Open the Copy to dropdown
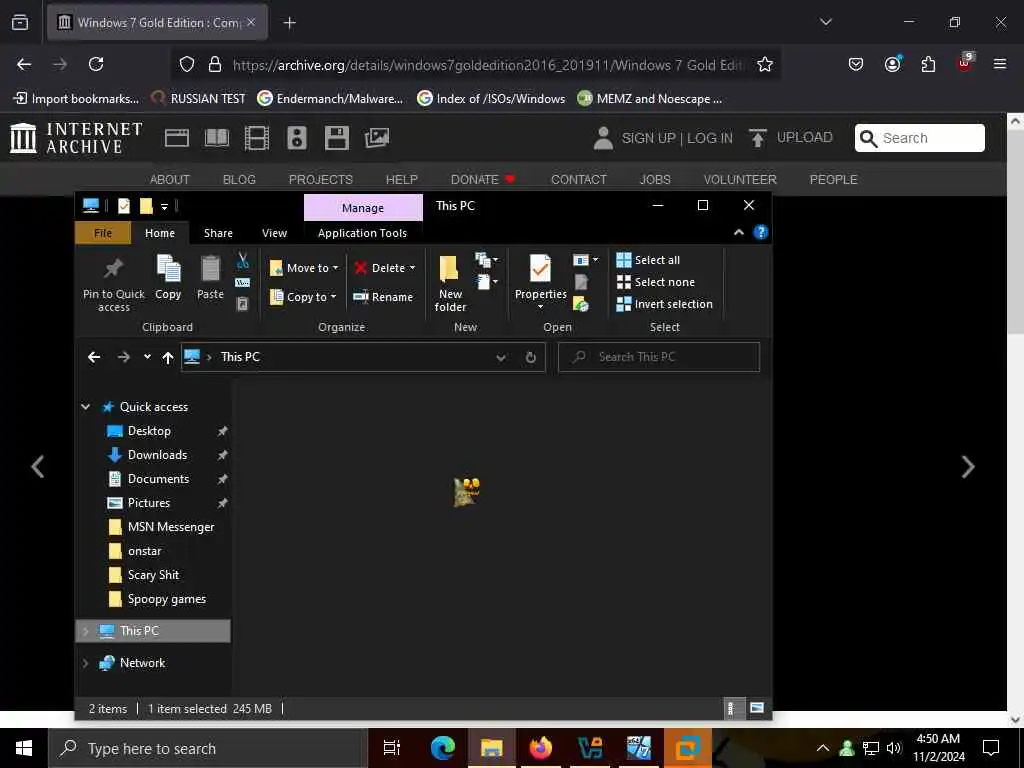1024x768 pixels. pos(303,297)
